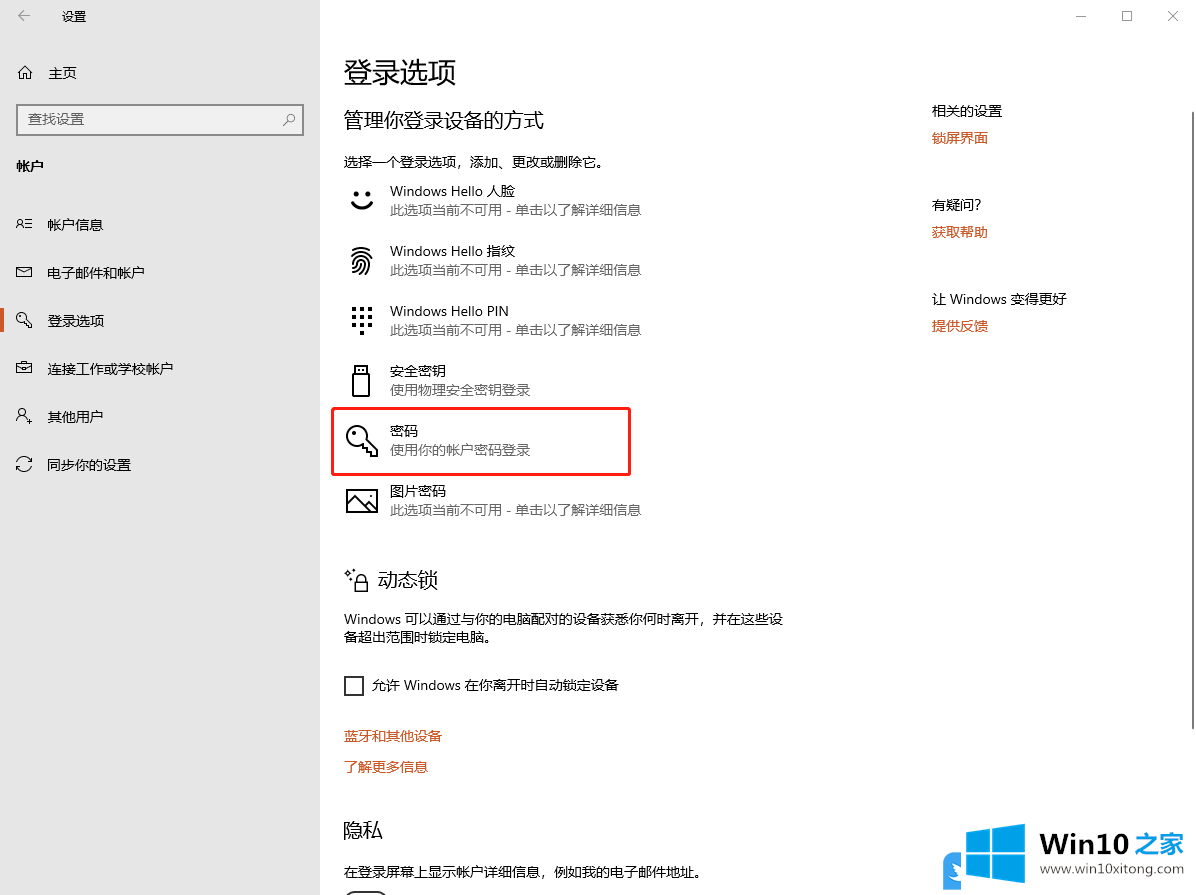Click the add-user icon for 其他用户
This screenshot has height=895, width=1196.
[24, 417]
